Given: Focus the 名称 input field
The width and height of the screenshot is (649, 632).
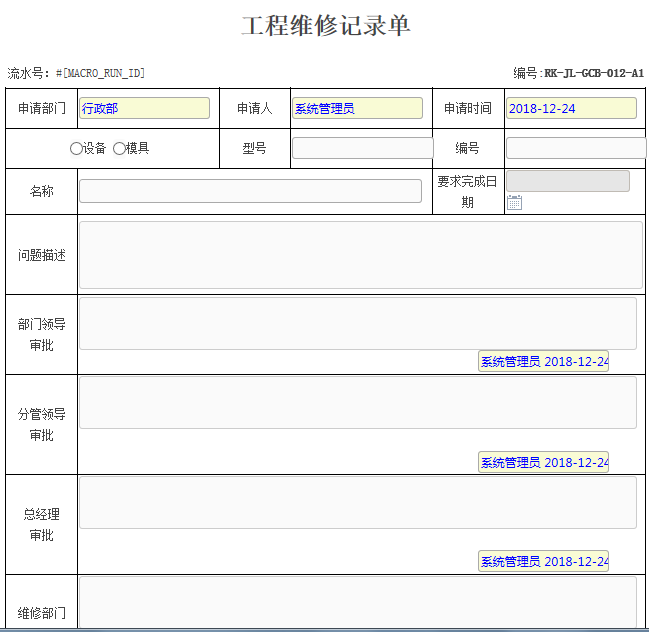Looking at the screenshot, I should point(250,191).
